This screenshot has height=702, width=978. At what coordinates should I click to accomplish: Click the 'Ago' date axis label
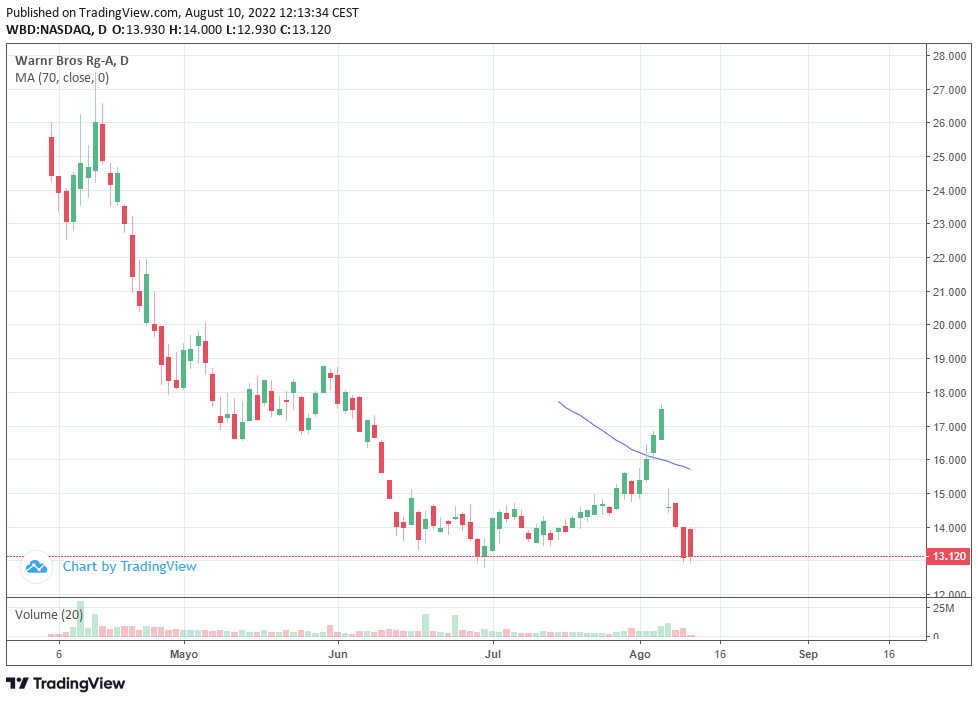tap(640, 654)
